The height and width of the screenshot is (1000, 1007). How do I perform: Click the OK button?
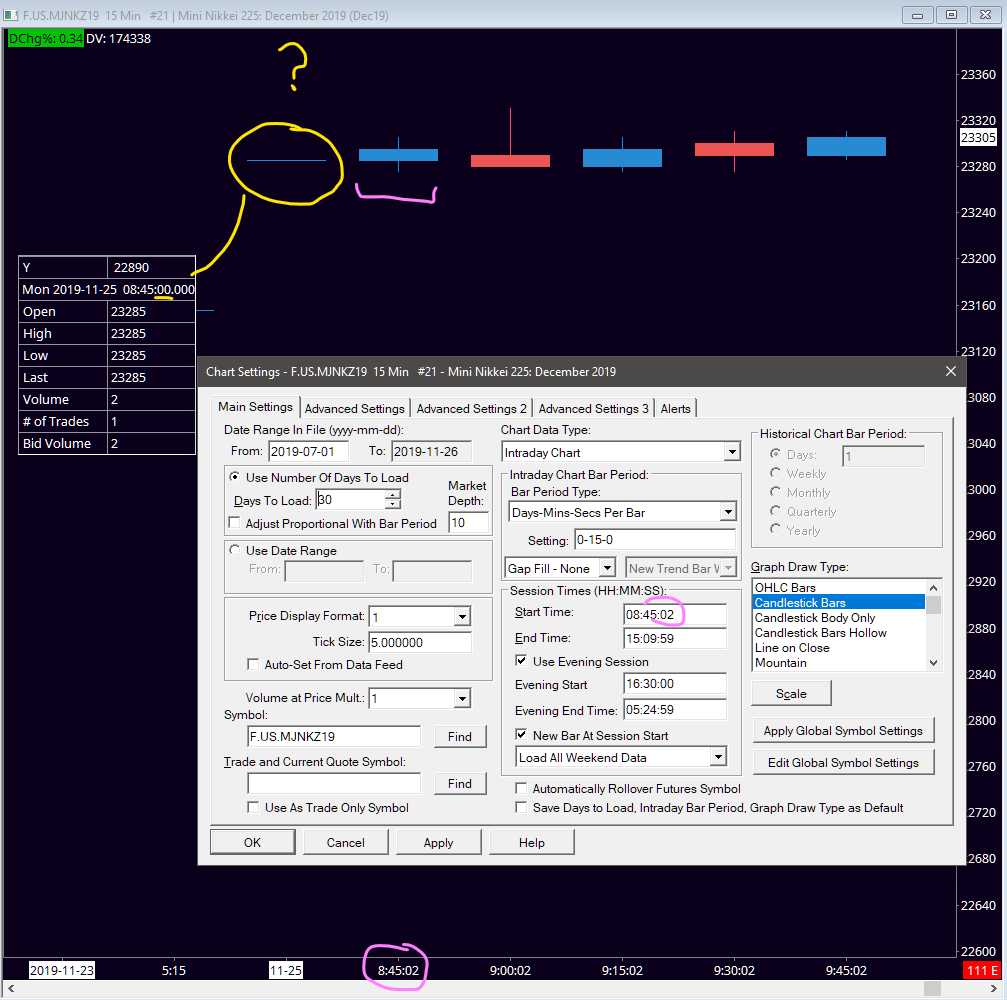[252, 842]
